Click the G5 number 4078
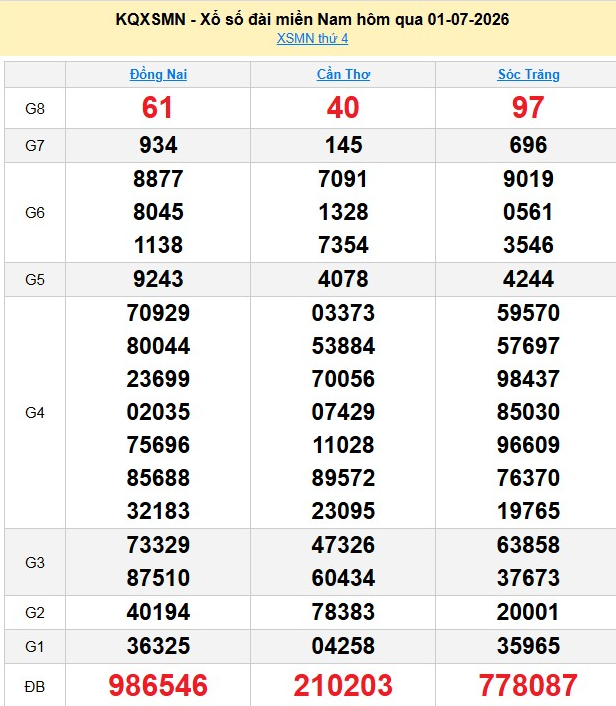 (x=343, y=279)
